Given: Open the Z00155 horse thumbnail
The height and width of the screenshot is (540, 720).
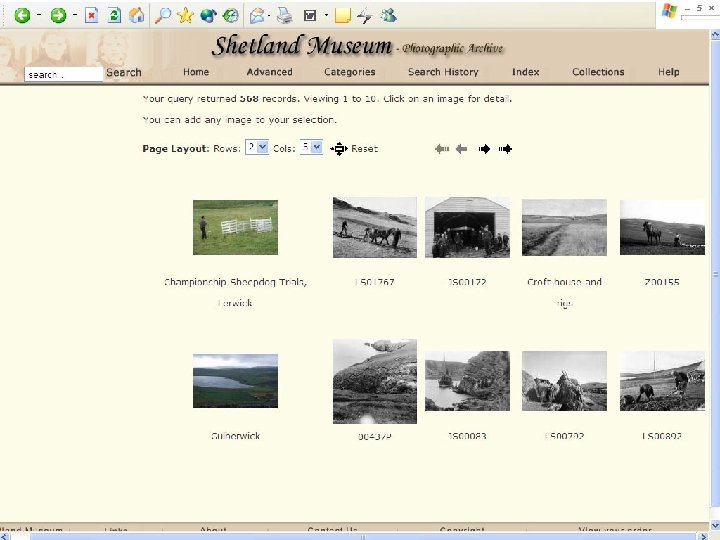Looking at the screenshot, I should (662, 227).
